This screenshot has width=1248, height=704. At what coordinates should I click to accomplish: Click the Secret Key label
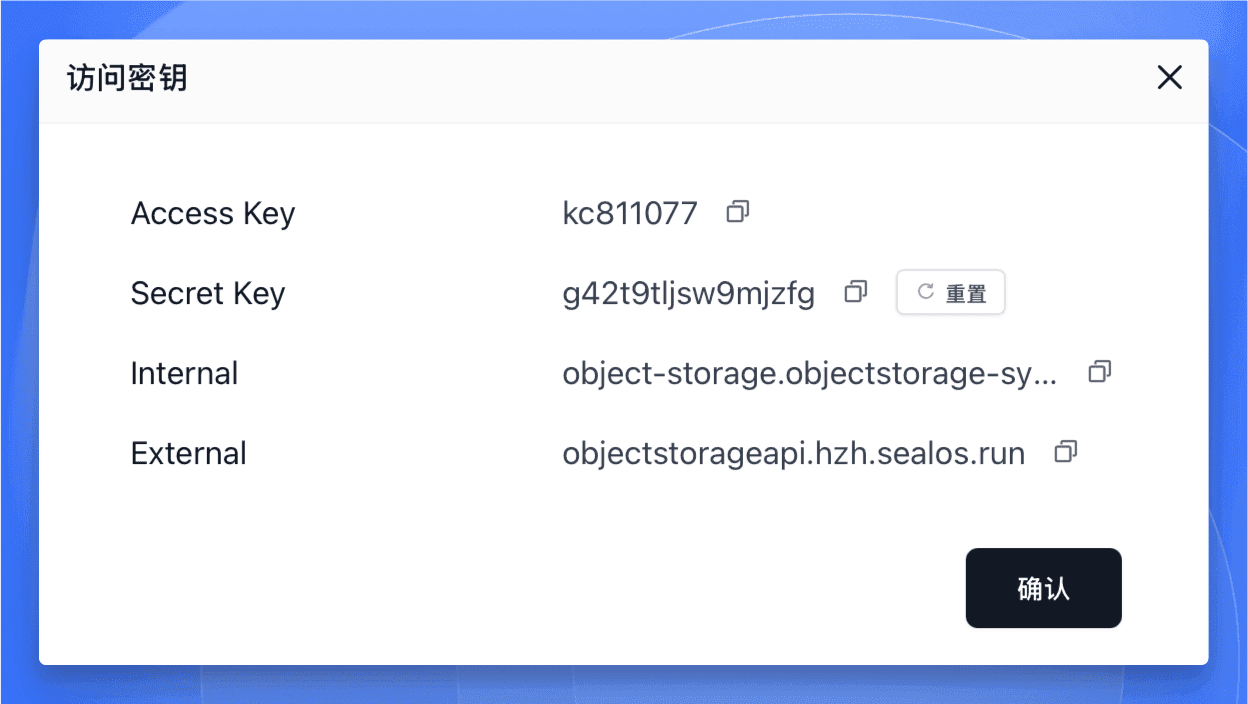pyautogui.click(x=208, y=294)
